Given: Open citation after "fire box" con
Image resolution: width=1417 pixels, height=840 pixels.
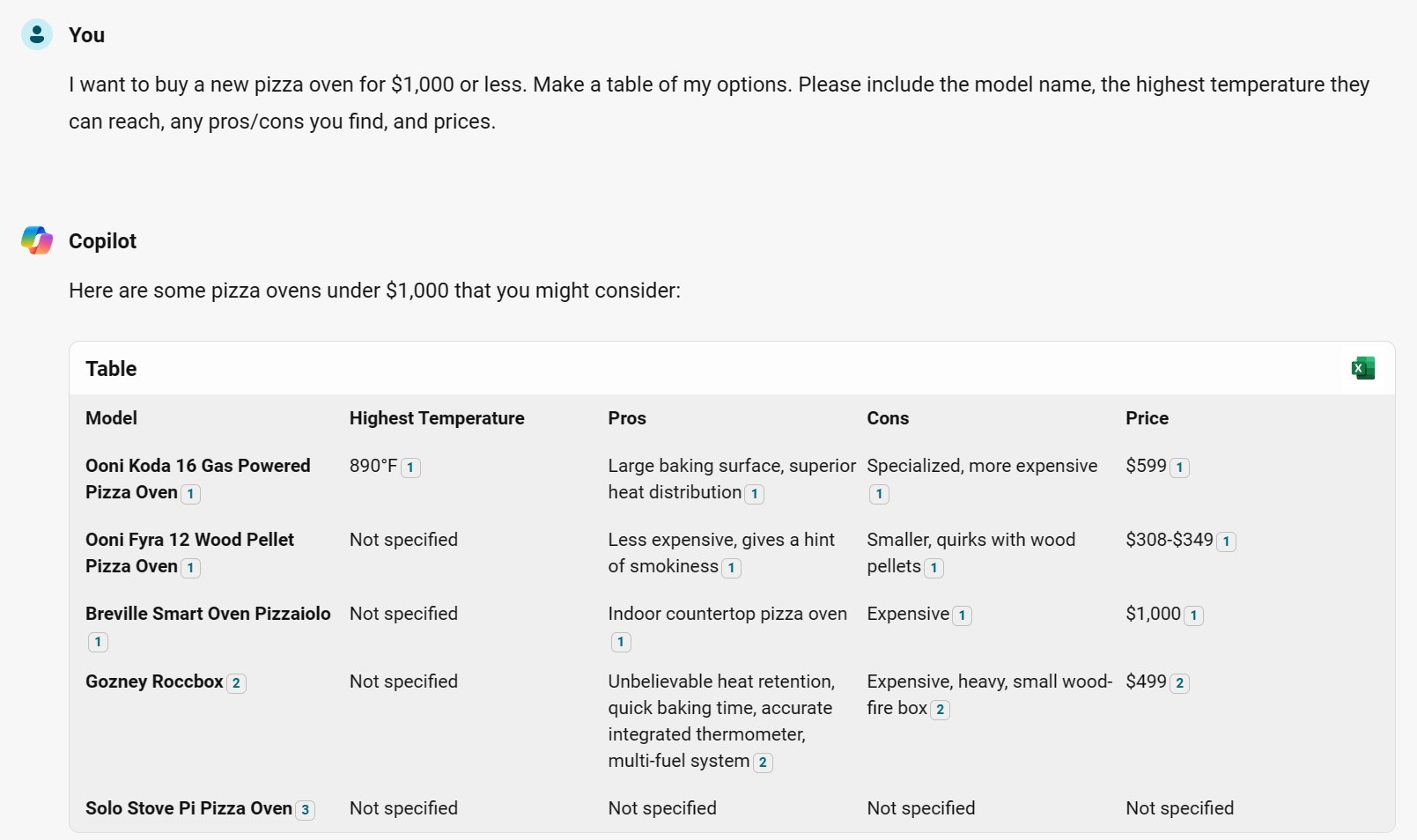Looking at the screenshot, I should (x=941, y=710).
